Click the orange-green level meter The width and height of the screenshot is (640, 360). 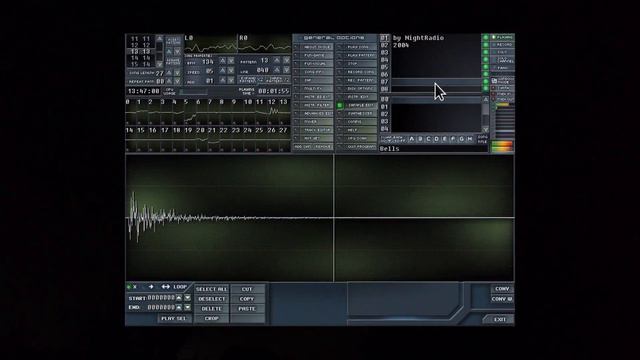[x=502, y=147]
